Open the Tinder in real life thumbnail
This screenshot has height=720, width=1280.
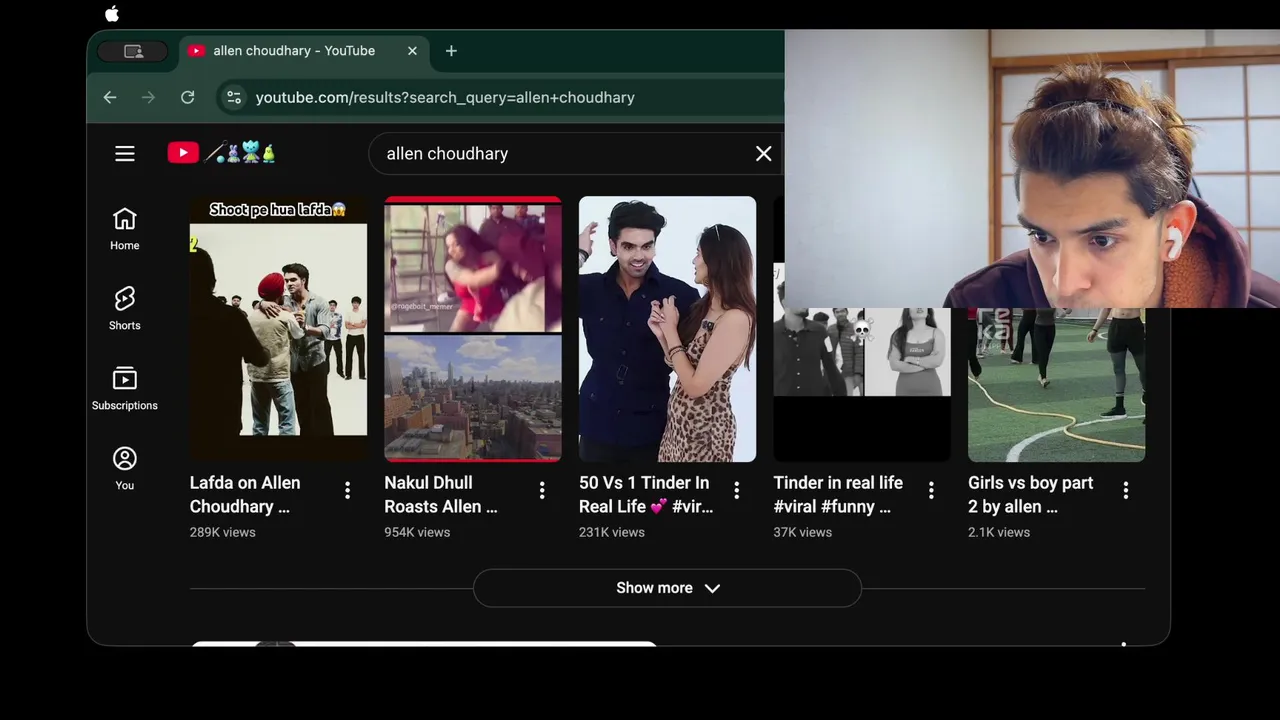(862, 385)
